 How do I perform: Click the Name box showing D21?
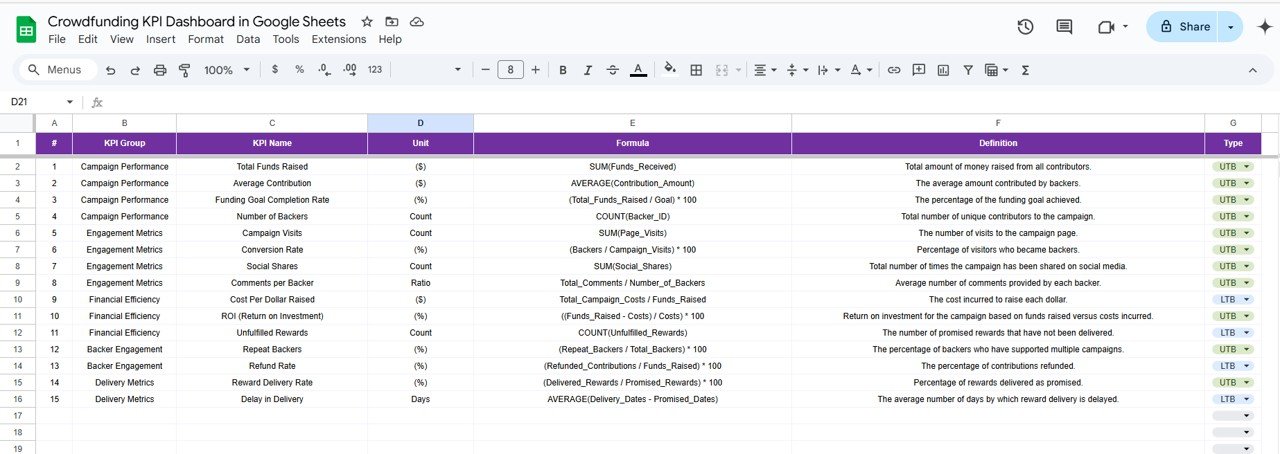(33, 102)
